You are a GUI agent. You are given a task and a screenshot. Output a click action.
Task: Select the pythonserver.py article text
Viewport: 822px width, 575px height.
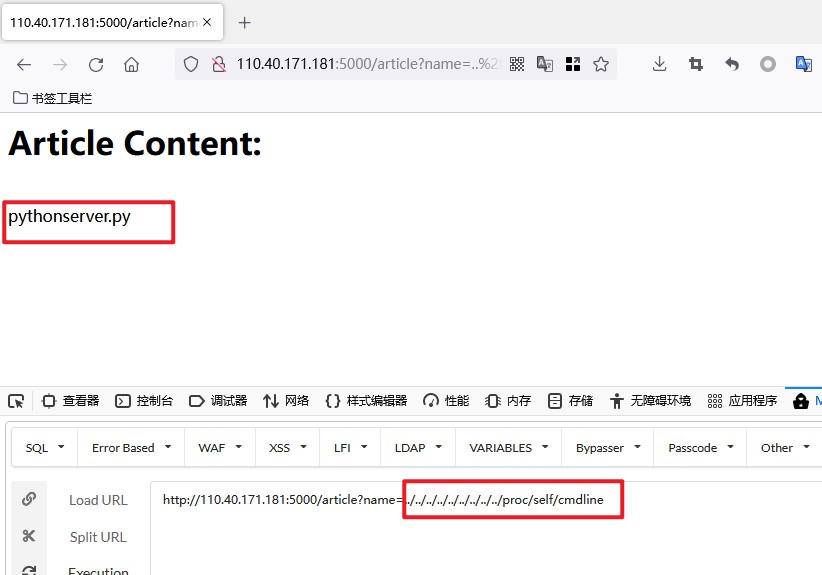69,216
